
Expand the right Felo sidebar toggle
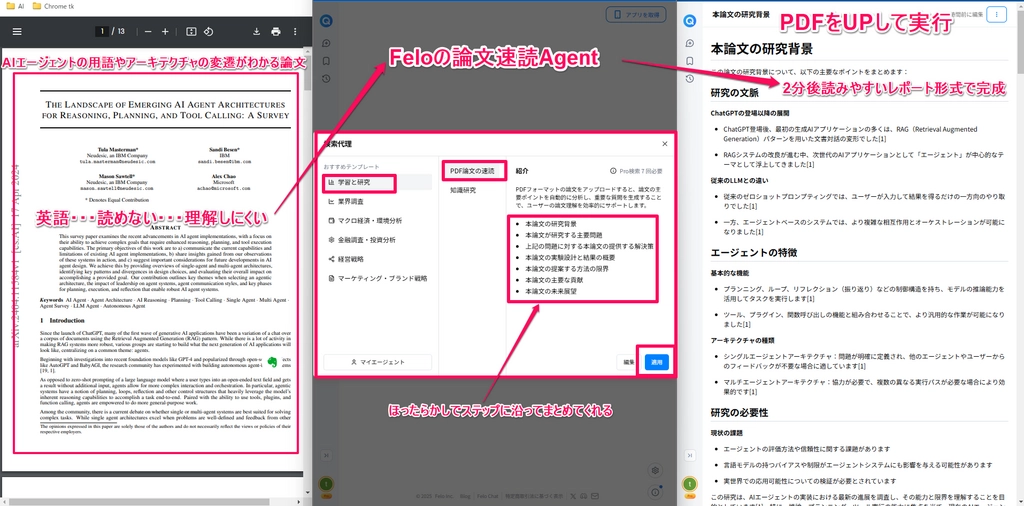tap(690, 455)
